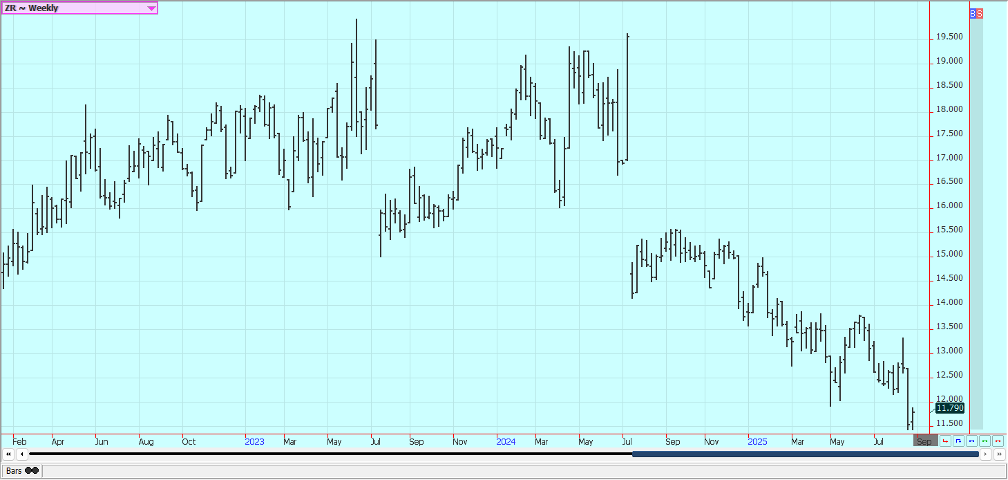Click the 2023 year label on time axis
The height and width of the screenshot is (480, 1008).
[x=255, y=442]
